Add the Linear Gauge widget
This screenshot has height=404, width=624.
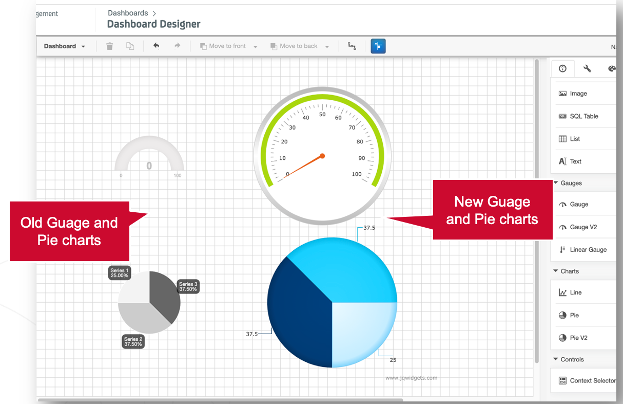(588, 249)
